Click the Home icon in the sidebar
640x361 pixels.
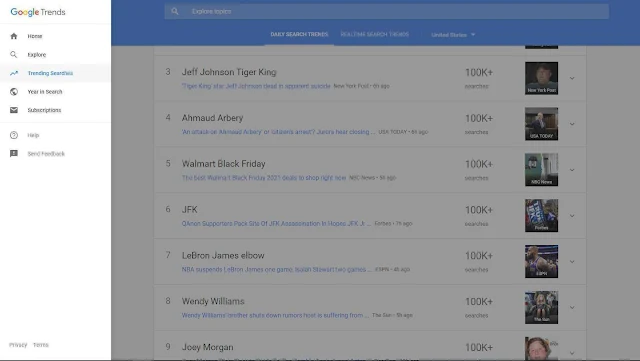[x=14, y=36]
